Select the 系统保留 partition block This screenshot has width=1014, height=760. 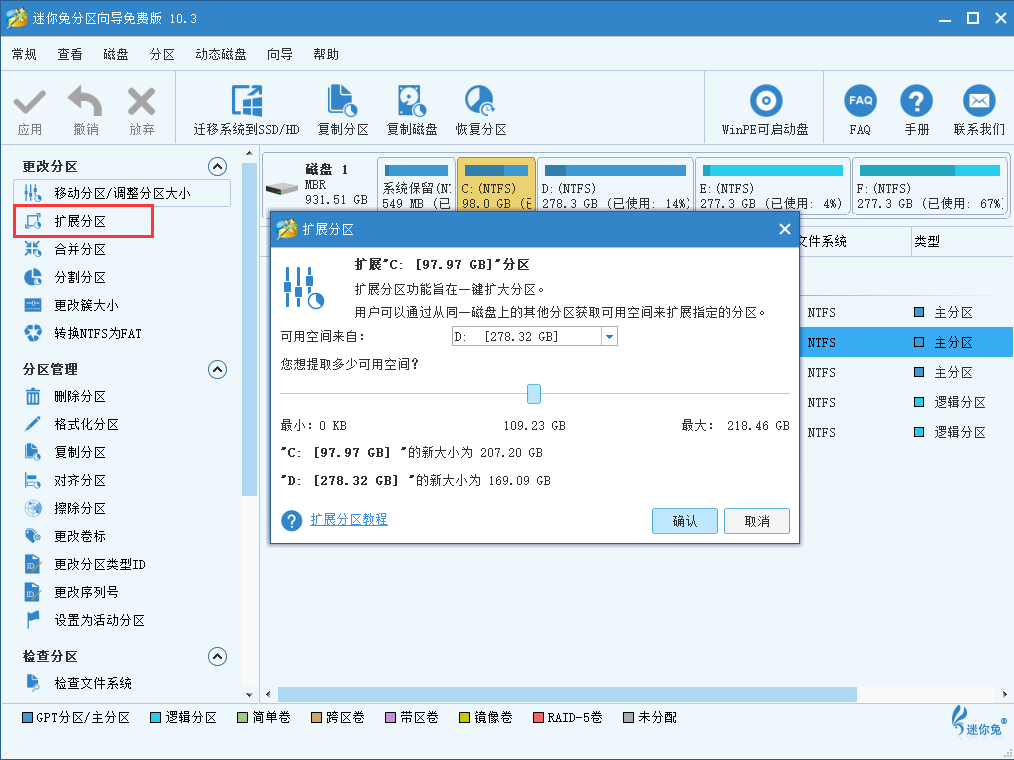tap(416, 186)
